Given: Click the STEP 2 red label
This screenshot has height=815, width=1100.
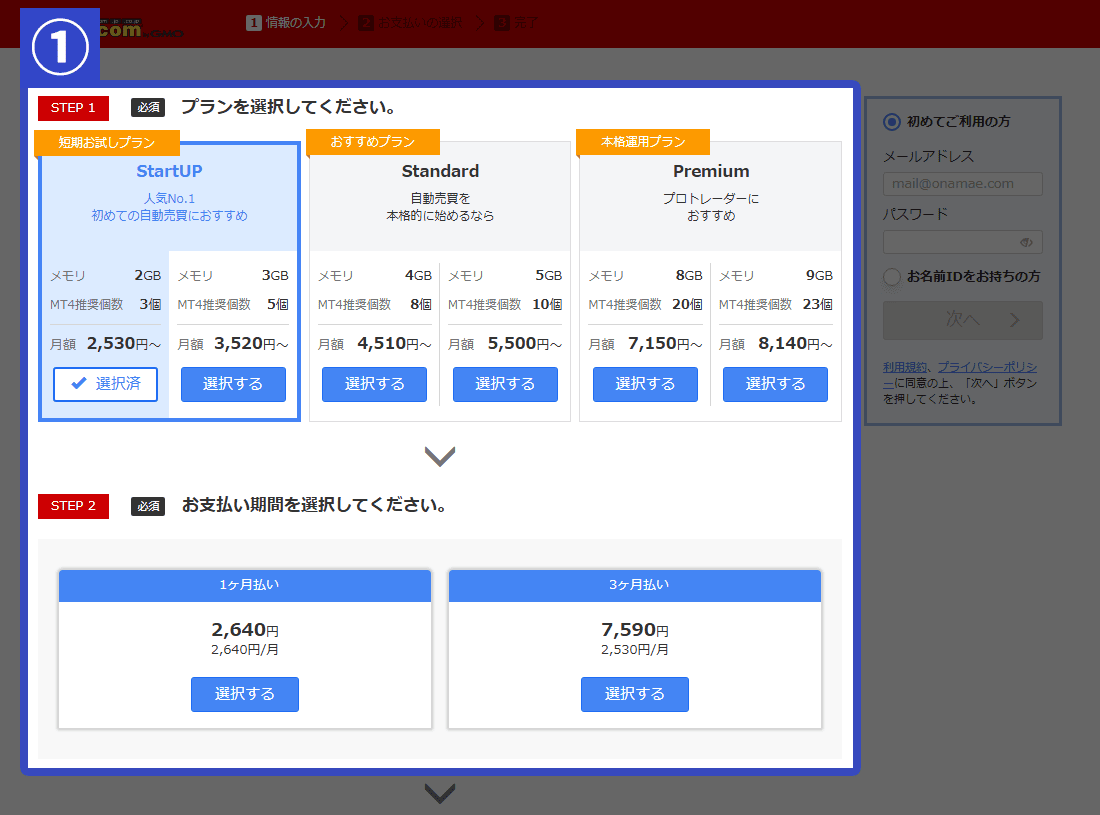Looking at the screenshot, I should pos(73,506).
